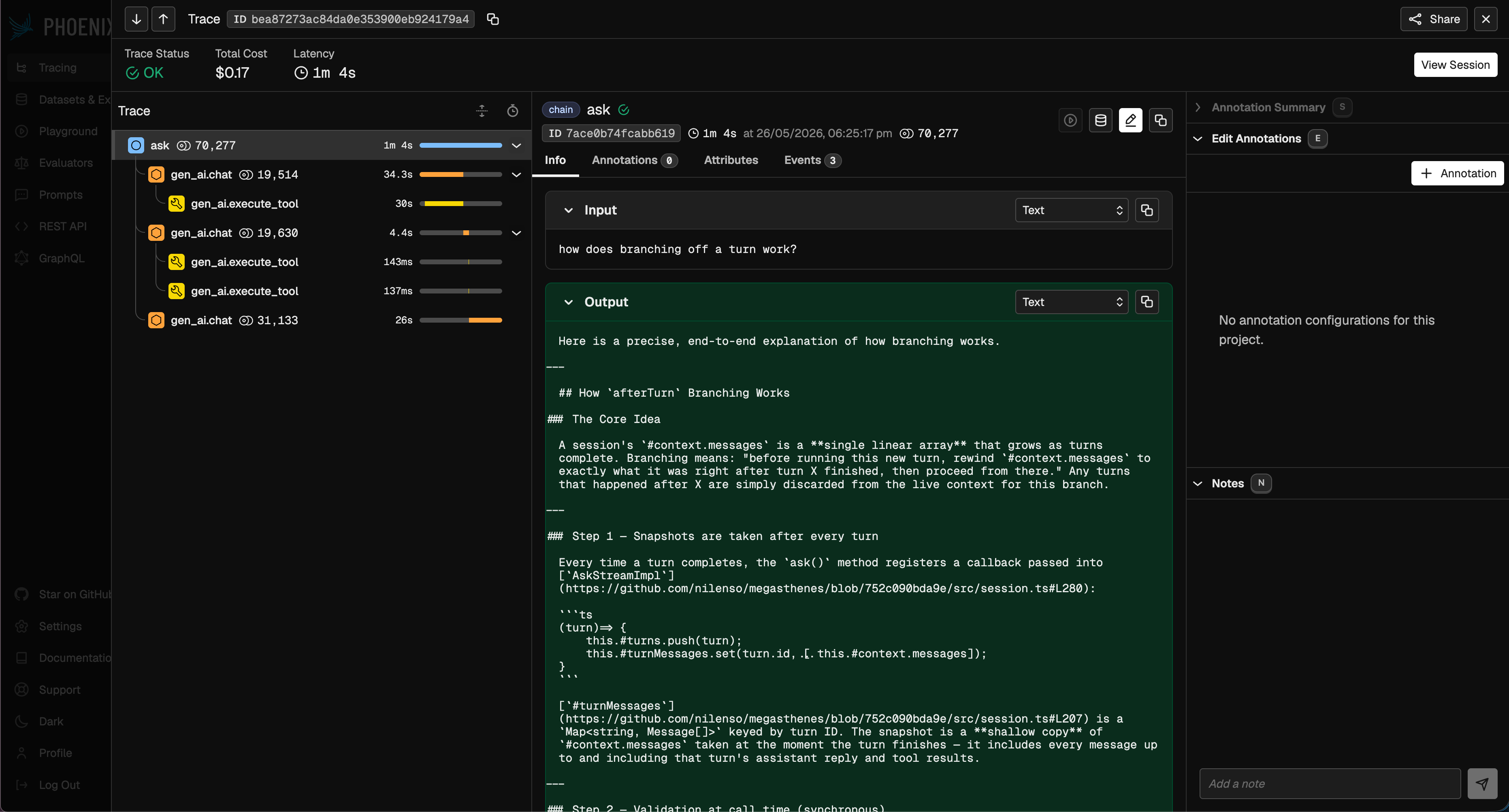Screen dimensions: 1509x812
Task: Click tool icon of 30s execute_tool span
Action: 176,204
